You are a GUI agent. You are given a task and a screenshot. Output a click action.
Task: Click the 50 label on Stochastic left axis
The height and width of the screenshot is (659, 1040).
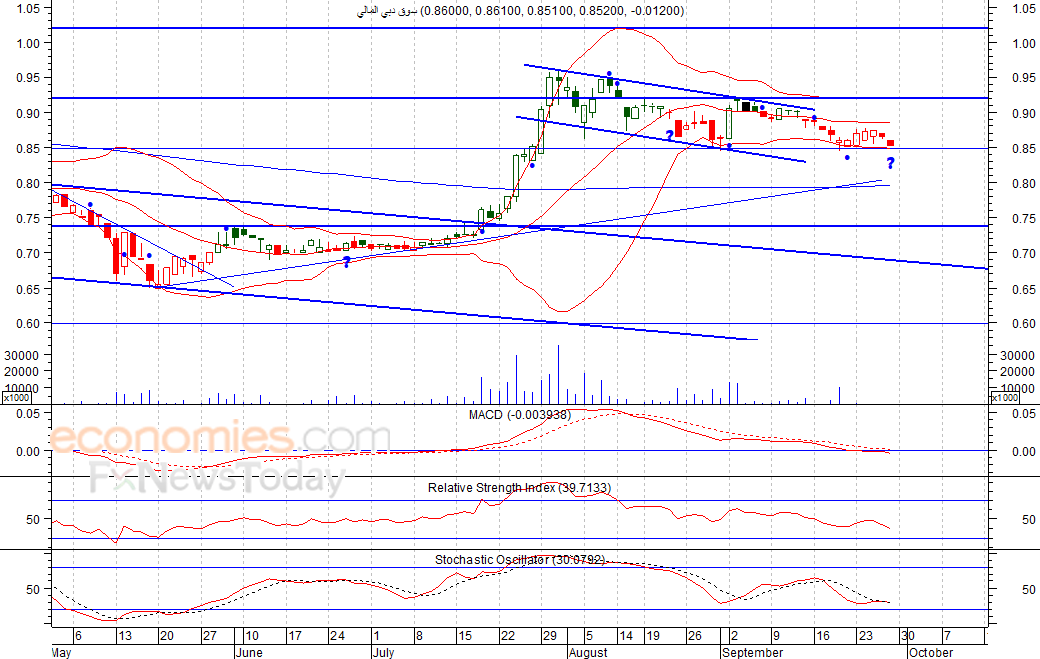(33, 589)
